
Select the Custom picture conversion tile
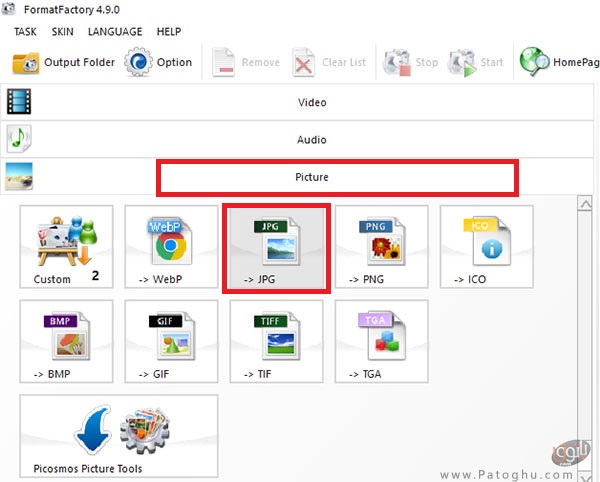coord(66,247)
